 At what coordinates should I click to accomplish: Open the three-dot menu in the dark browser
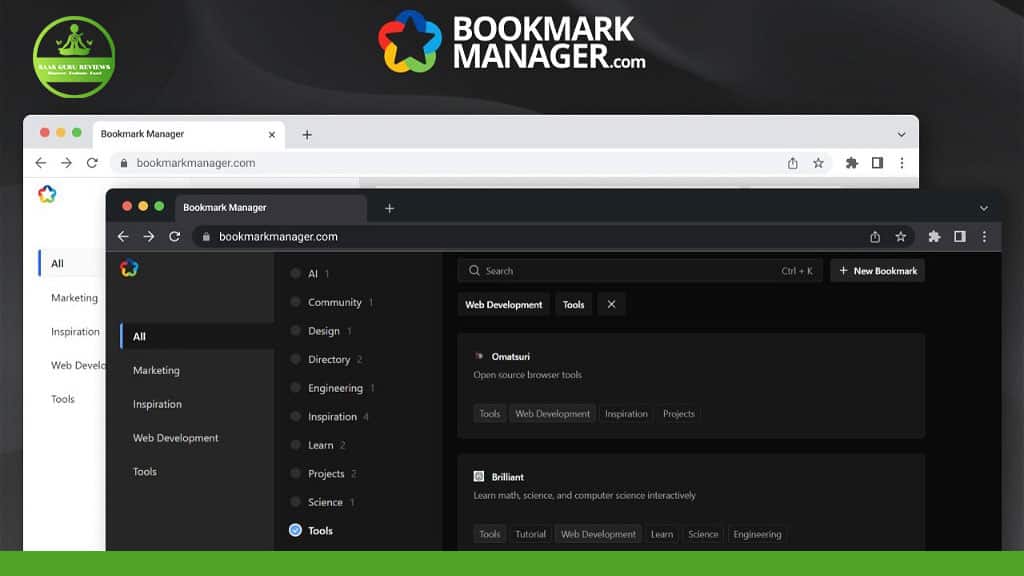tap(984, 236)
